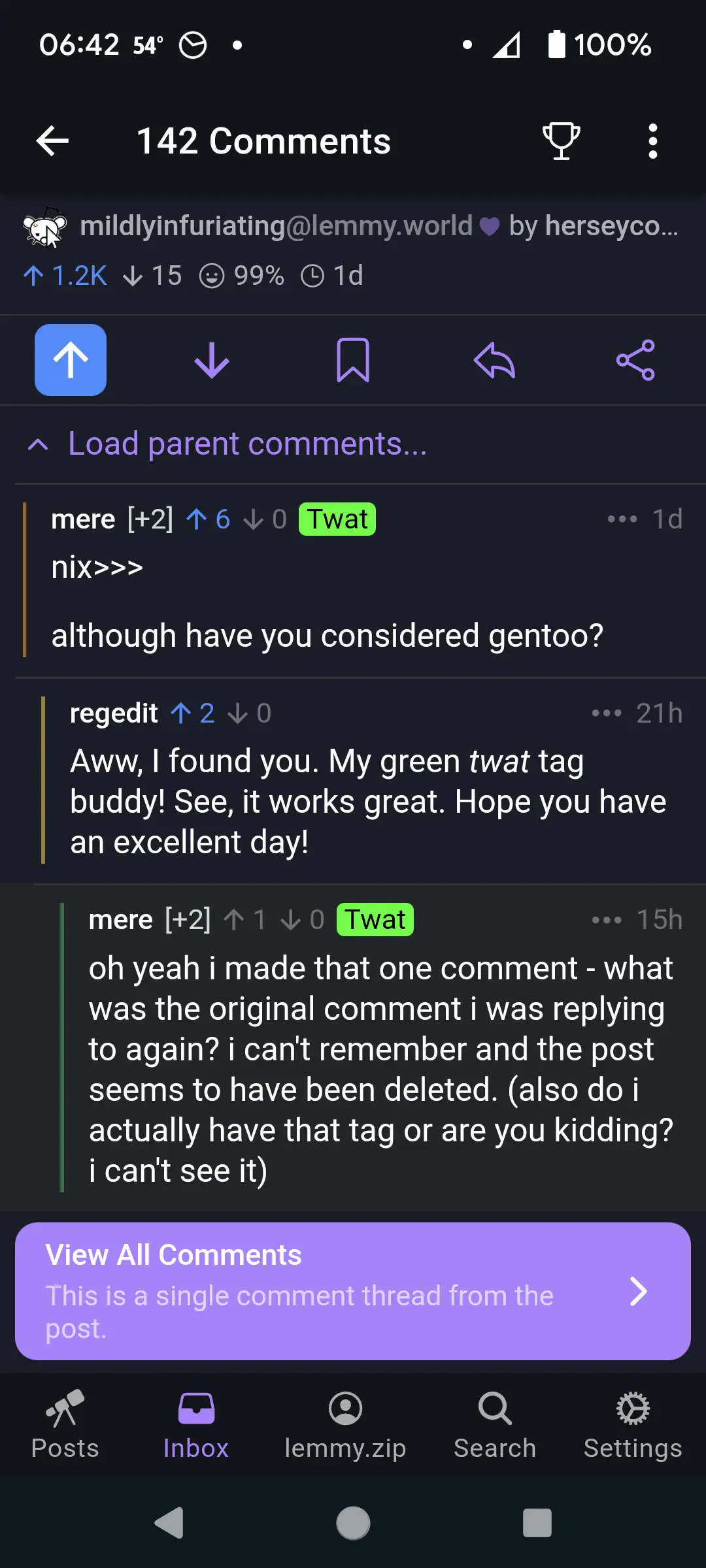Tap the share icon
The image size is (706, 1568).
(x=635, y=360)
